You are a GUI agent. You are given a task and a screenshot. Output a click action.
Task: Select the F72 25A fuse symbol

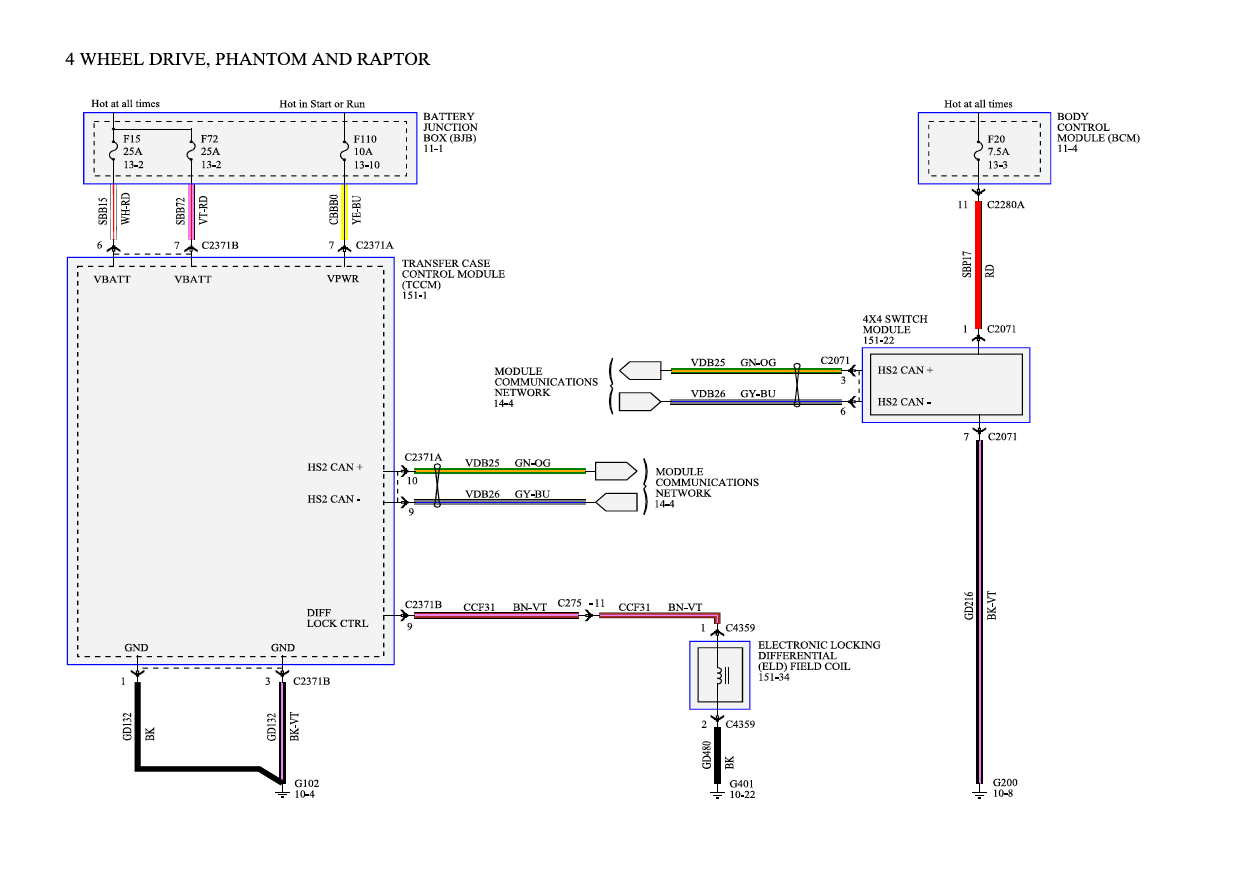(191, 151)
